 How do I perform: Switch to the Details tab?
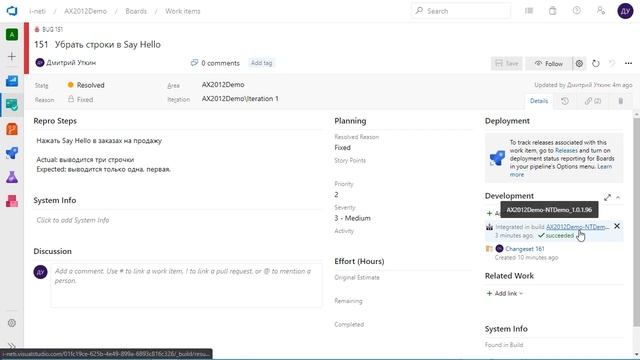tap(539, 101)
